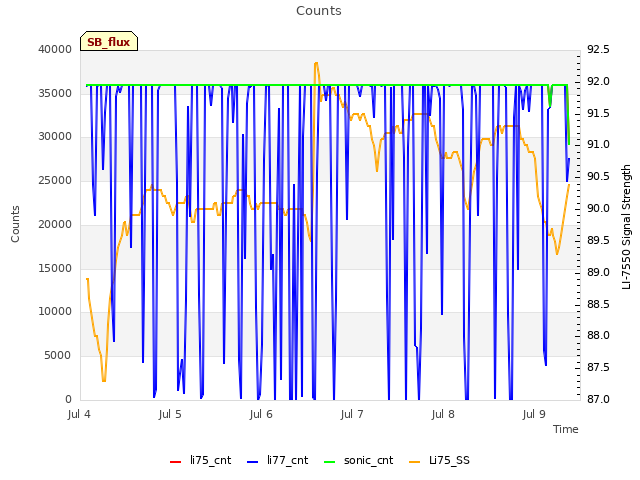Select the 'Jul 9' x-axis label

tap(534, 415)
